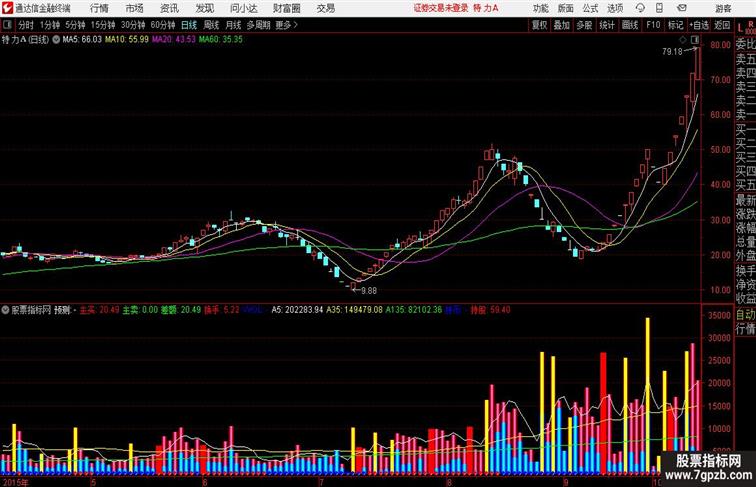Open the 交易 menu
Viewport: 756px width, 487px height.
pos(325,8)
